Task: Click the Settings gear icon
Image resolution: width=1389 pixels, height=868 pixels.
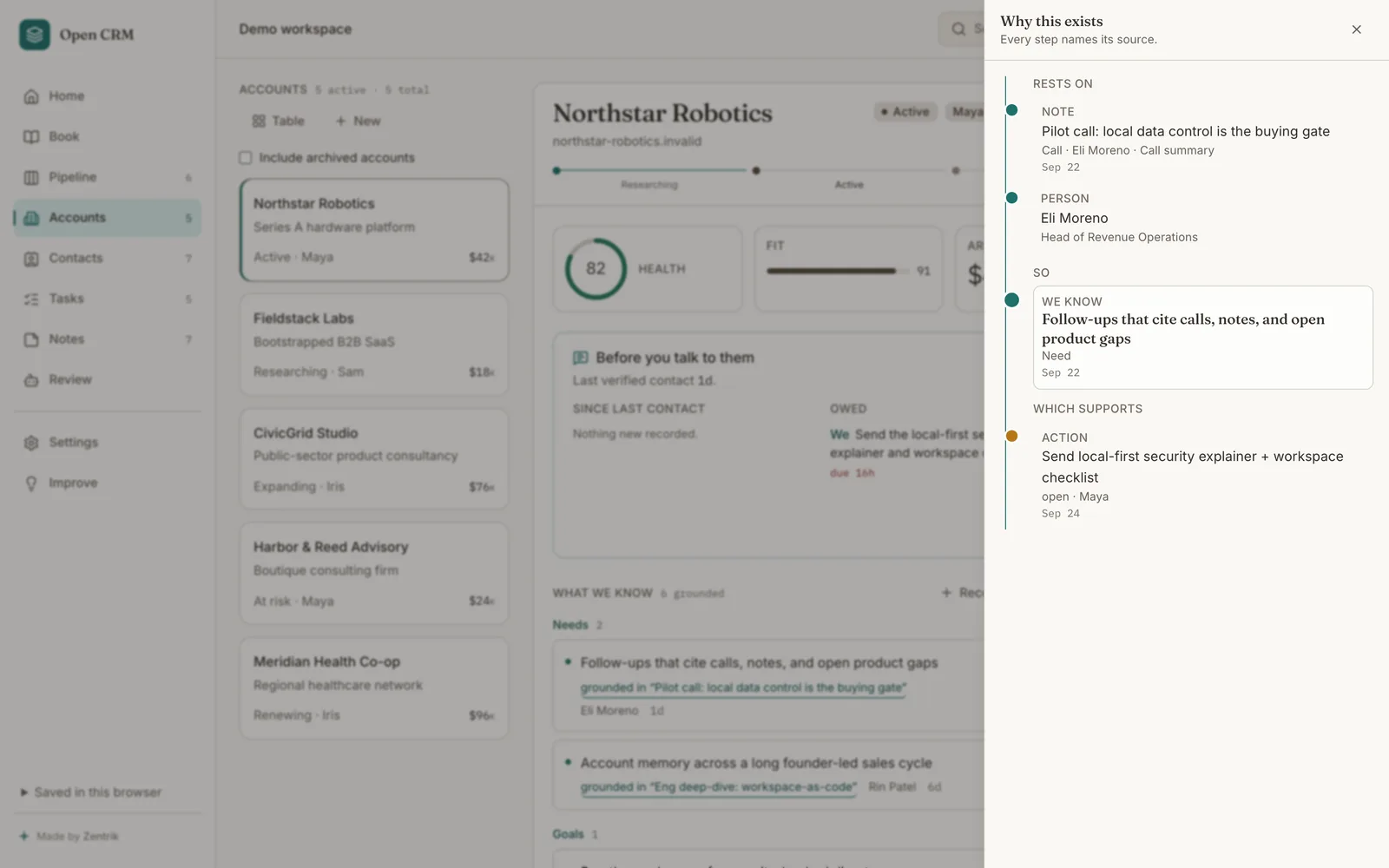Action: tap(31, 443)
